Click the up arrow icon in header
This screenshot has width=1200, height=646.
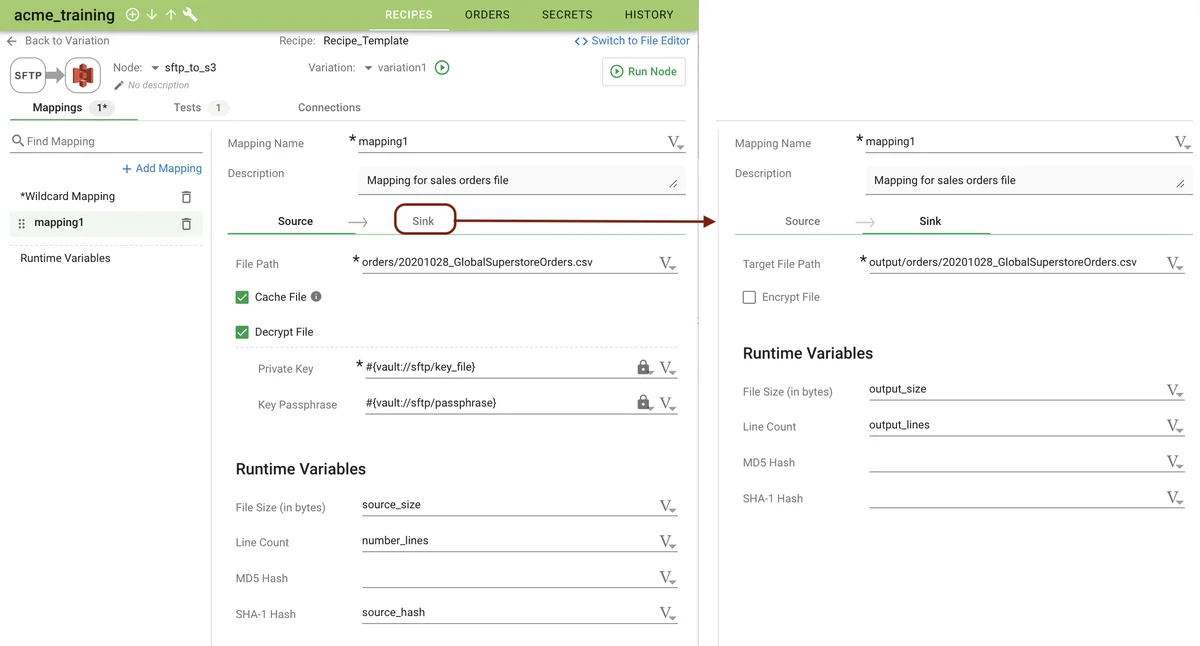point(171,15)
